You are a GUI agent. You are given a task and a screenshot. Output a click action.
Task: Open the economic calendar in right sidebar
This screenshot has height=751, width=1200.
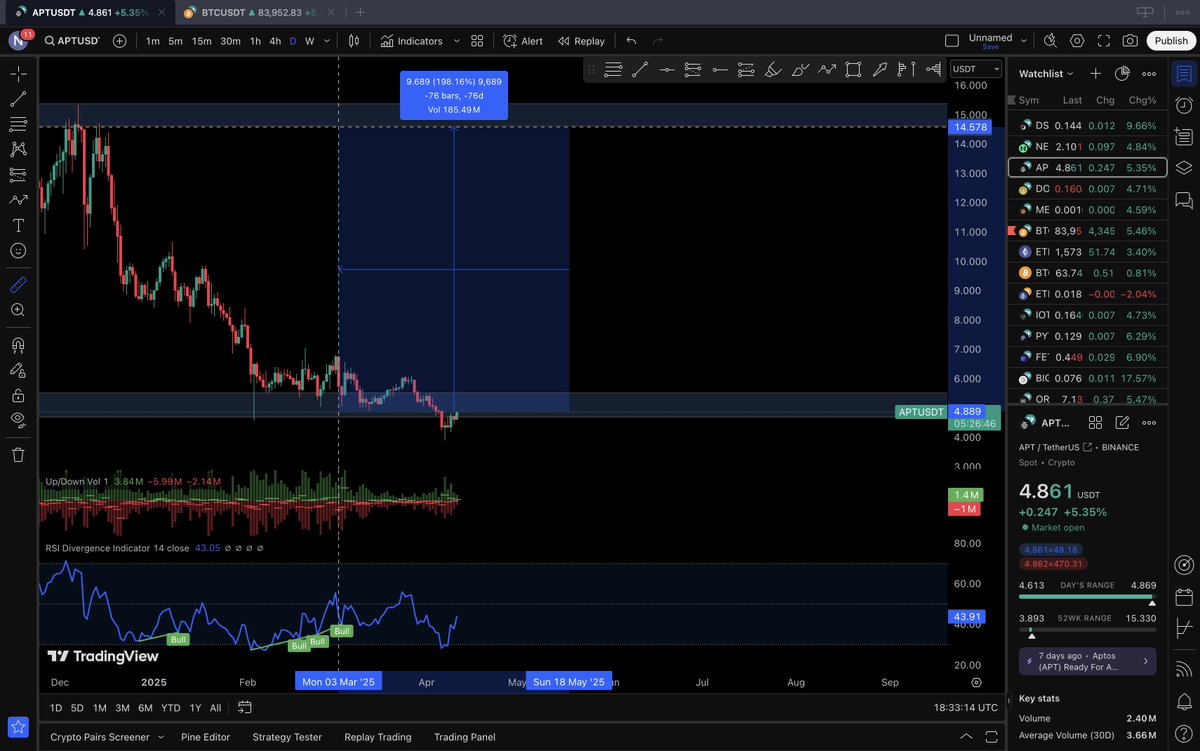[1184, 597]
